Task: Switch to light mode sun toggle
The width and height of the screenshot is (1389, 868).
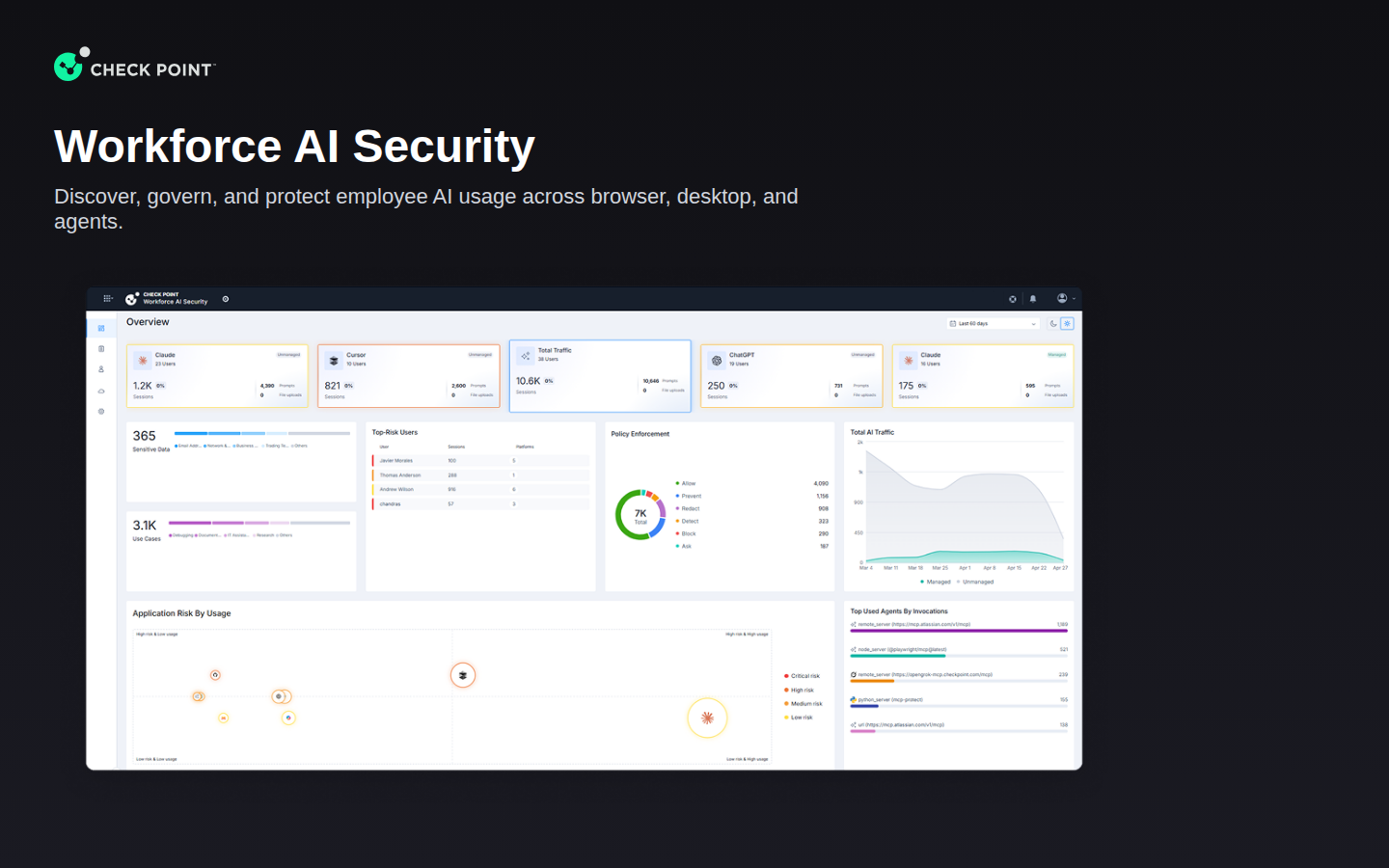Action: coord(1067,324)
